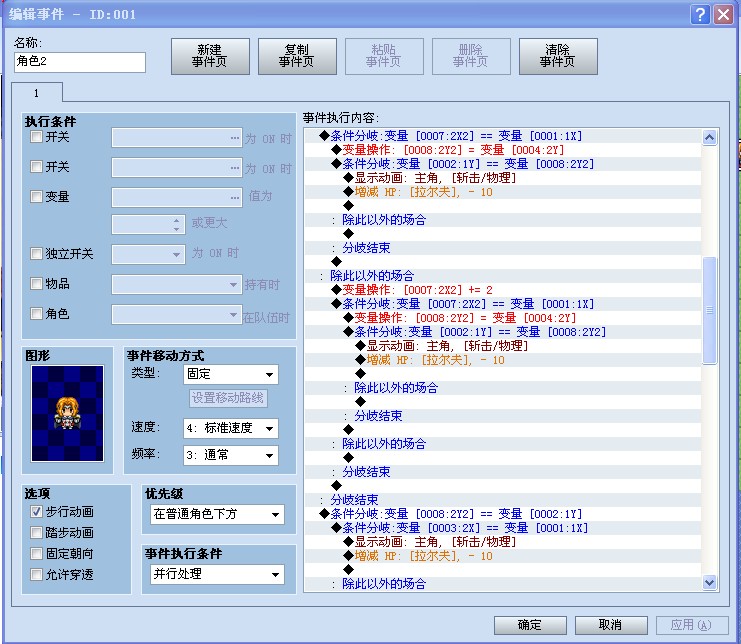
Task: Check the 允许穿透 option
Action: point(36,575)
